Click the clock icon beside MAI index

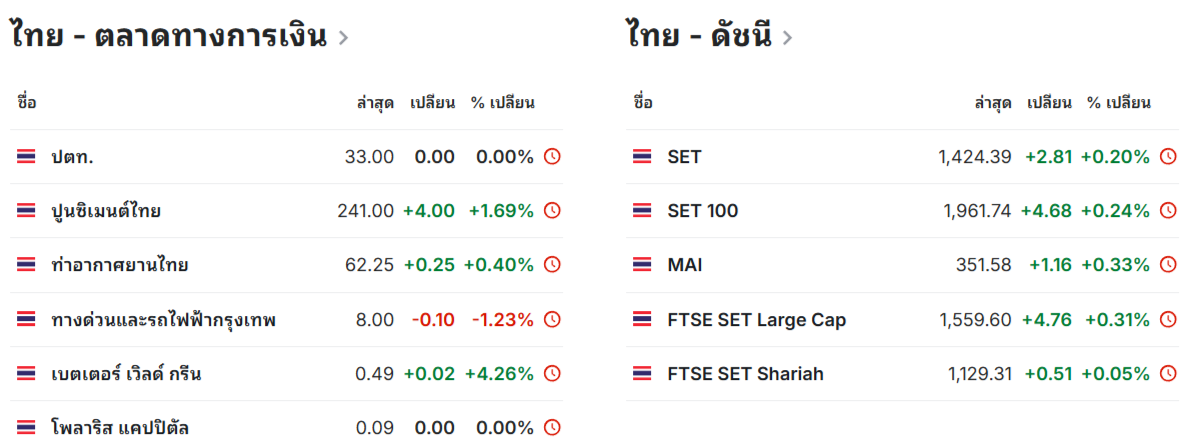coord(1168,264)
